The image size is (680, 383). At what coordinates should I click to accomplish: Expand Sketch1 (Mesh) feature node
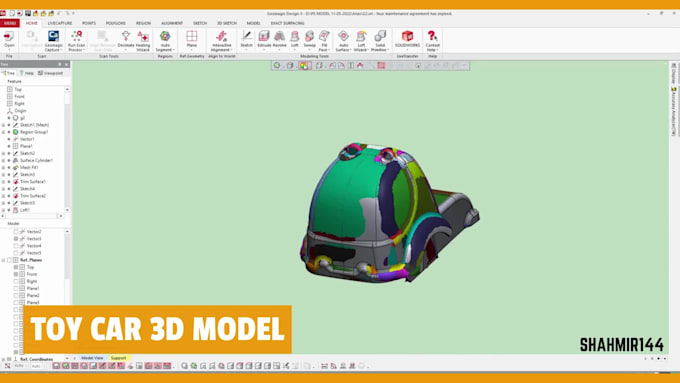(3, 125)
